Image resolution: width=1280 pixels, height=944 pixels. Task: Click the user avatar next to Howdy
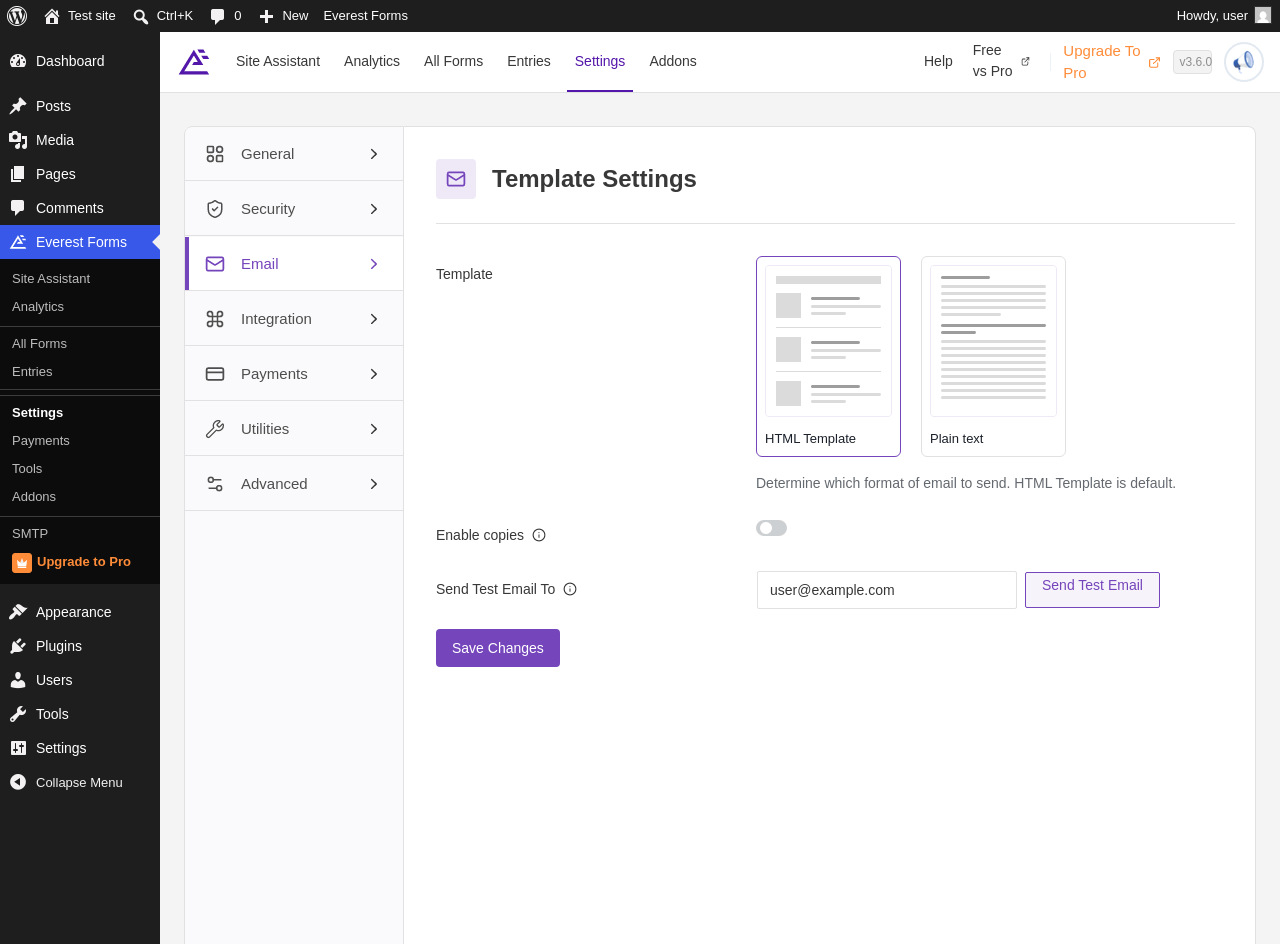click(x=1263, y=15)
